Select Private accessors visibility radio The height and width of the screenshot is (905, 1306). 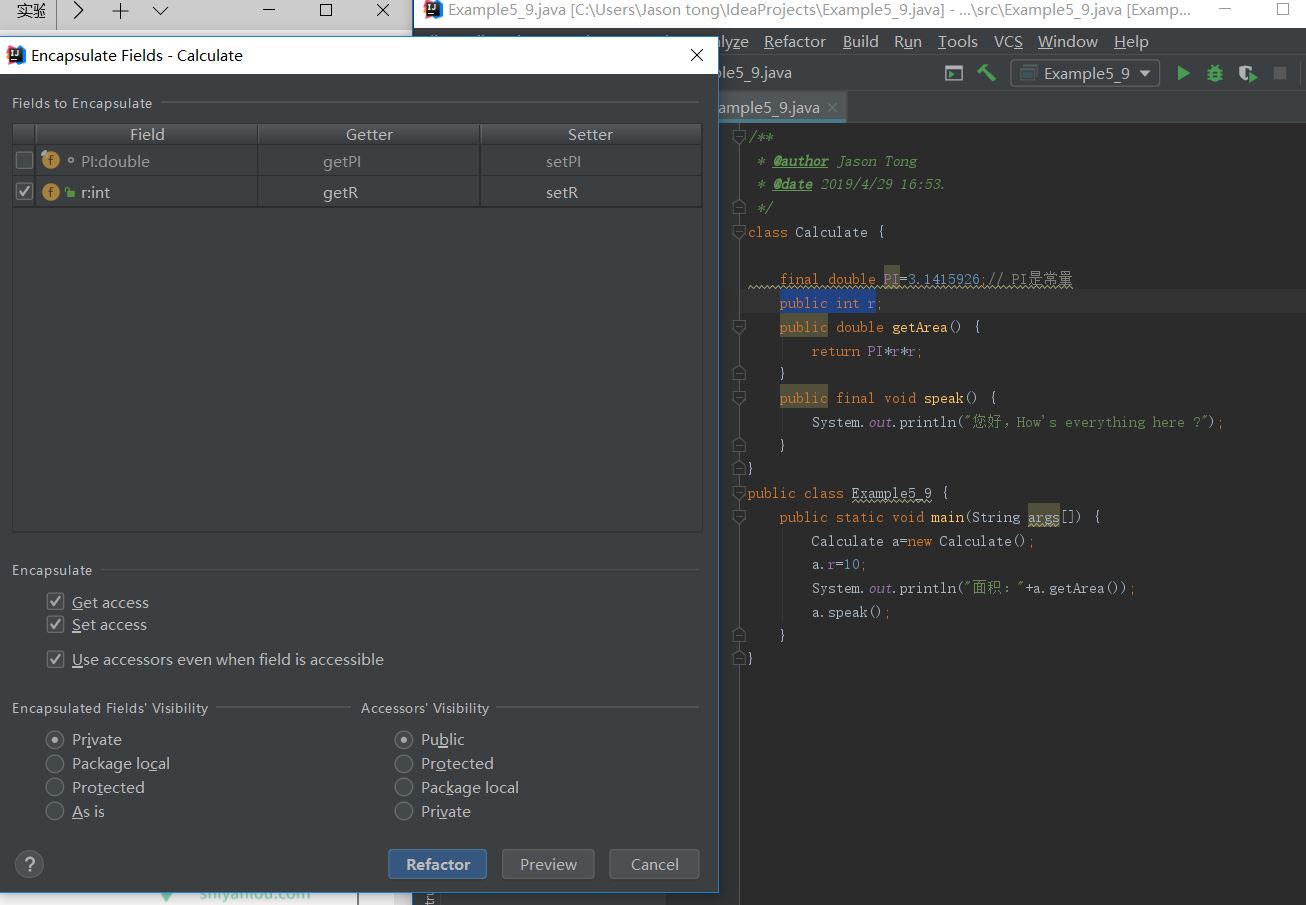[404, 811]
